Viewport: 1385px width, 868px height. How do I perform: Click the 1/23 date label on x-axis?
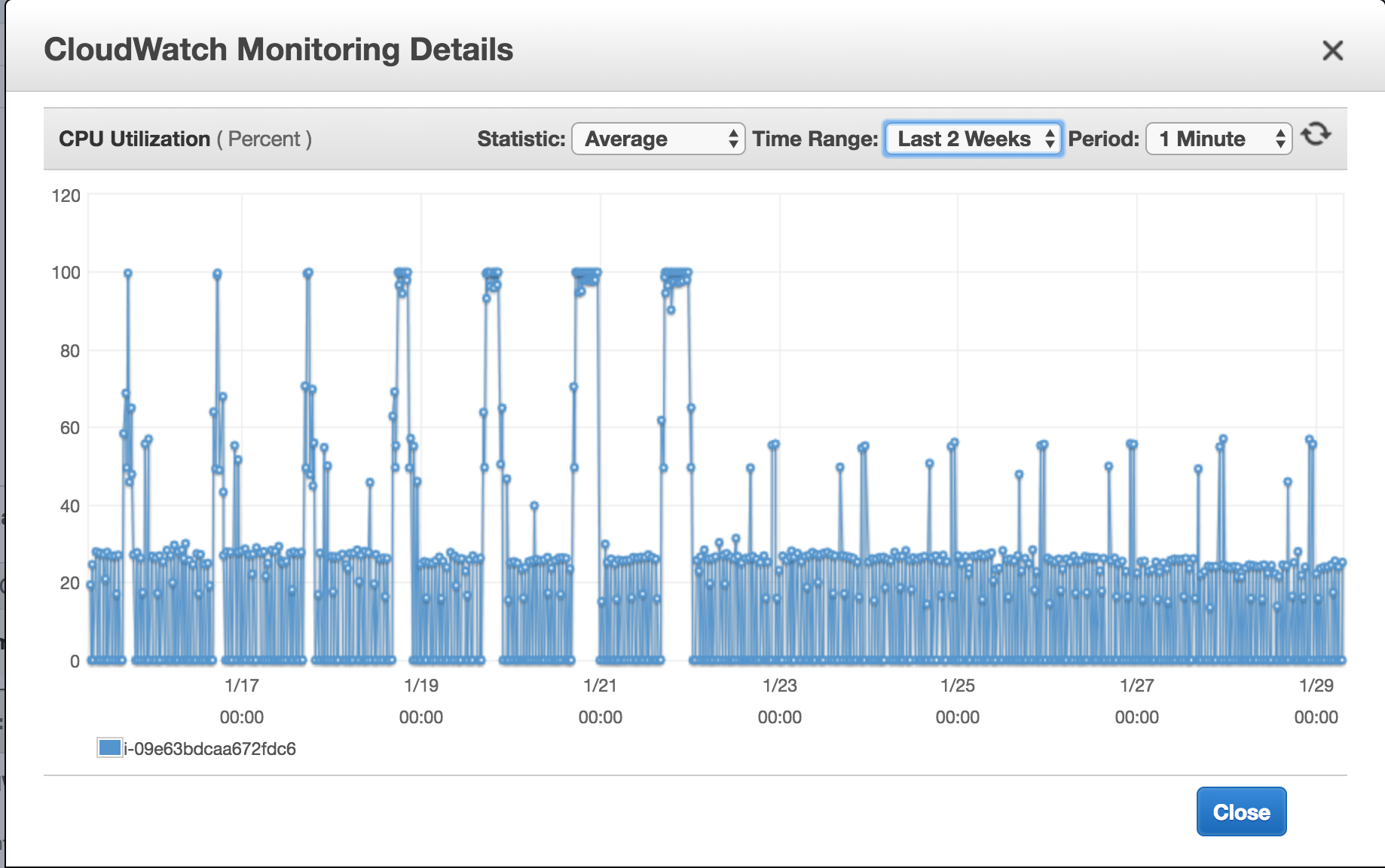pyautogui.click(x=780, y=686)
